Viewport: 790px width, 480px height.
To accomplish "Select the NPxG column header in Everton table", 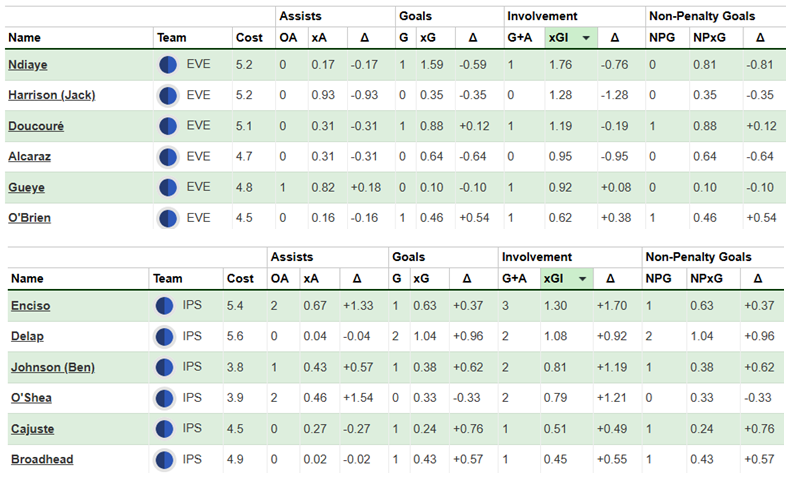I will 709,37.
